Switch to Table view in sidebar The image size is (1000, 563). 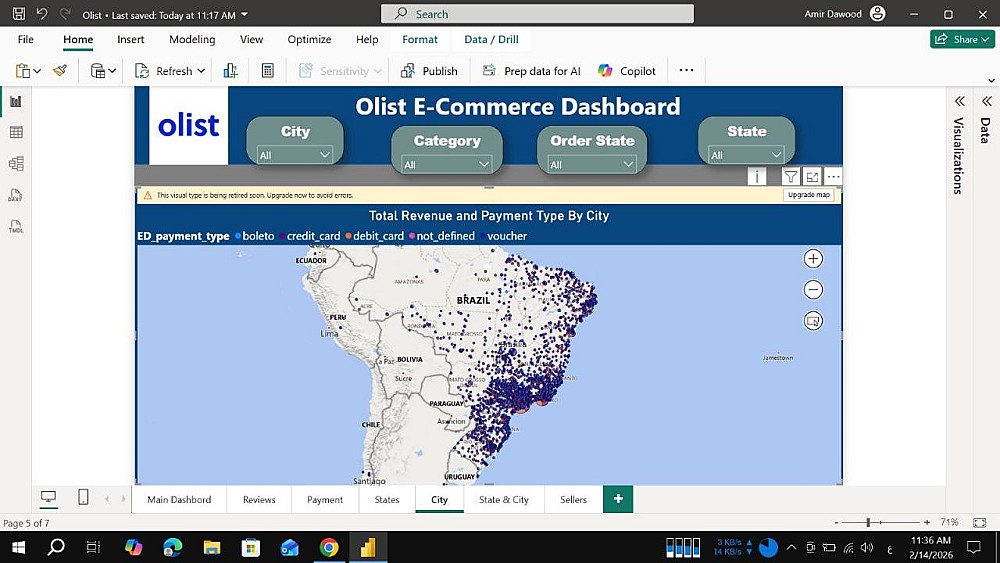(16, 133)
